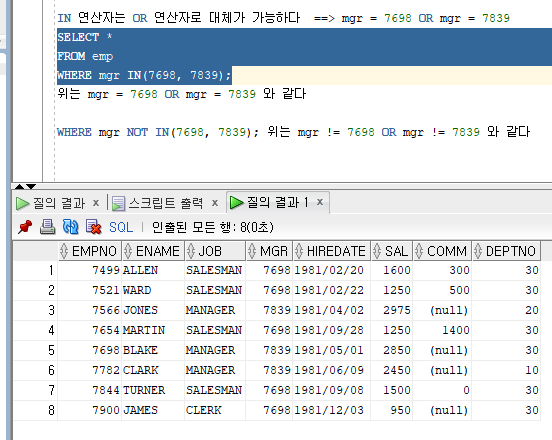The width and height of the screenshot is (552, 440).
Task: Click the JAMES cell
Action: [153, 410]
